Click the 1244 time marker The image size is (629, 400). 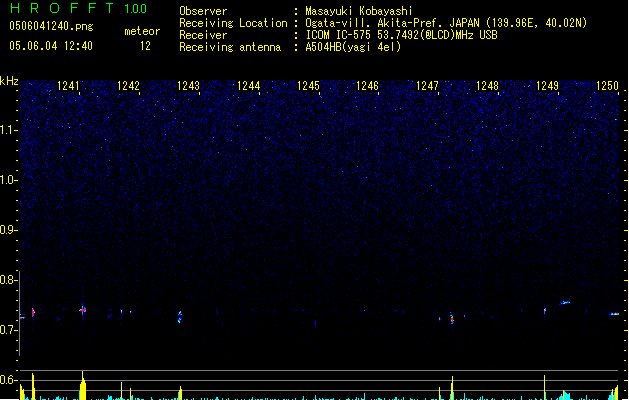(x=248, y=86)
